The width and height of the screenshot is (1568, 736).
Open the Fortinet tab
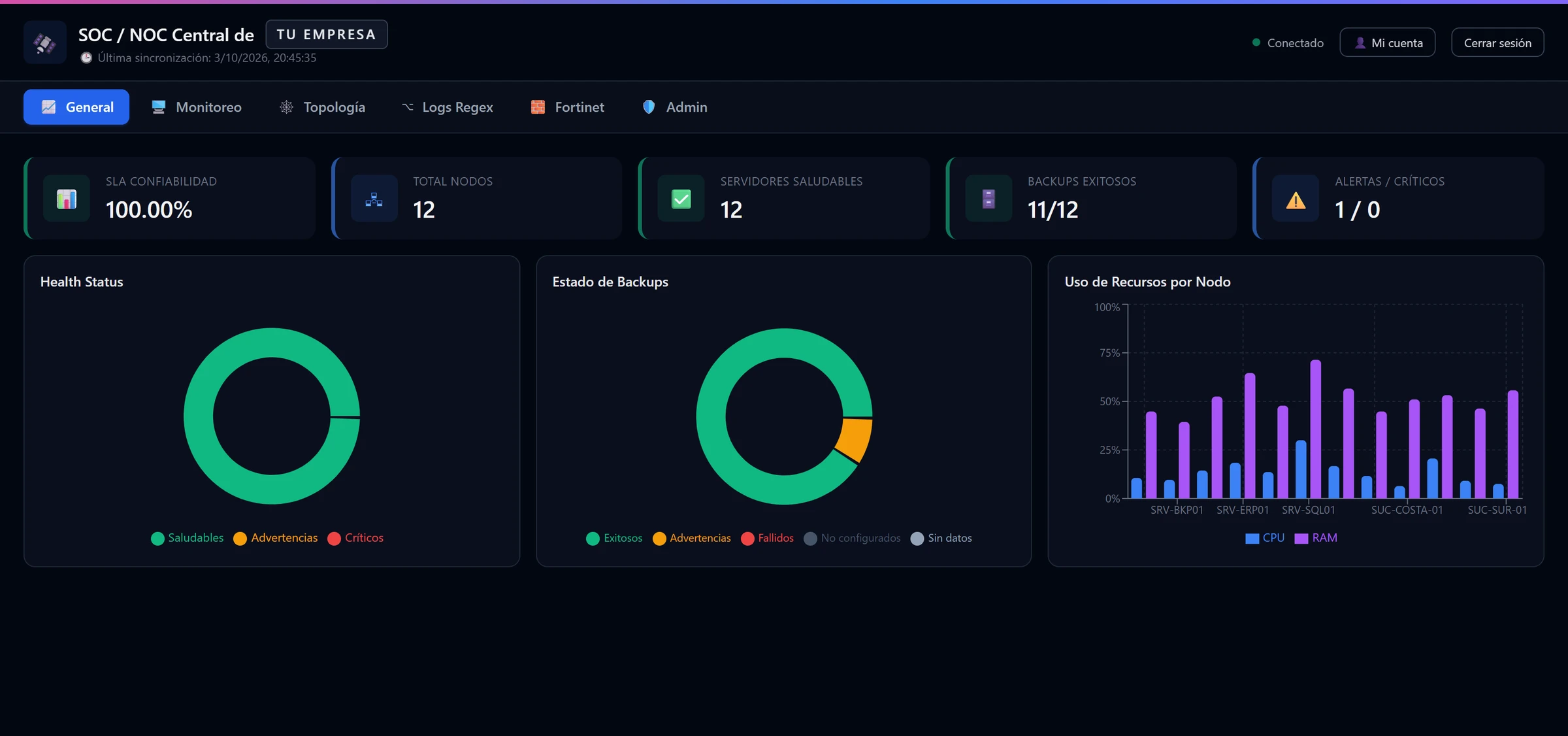pos(567,107)
